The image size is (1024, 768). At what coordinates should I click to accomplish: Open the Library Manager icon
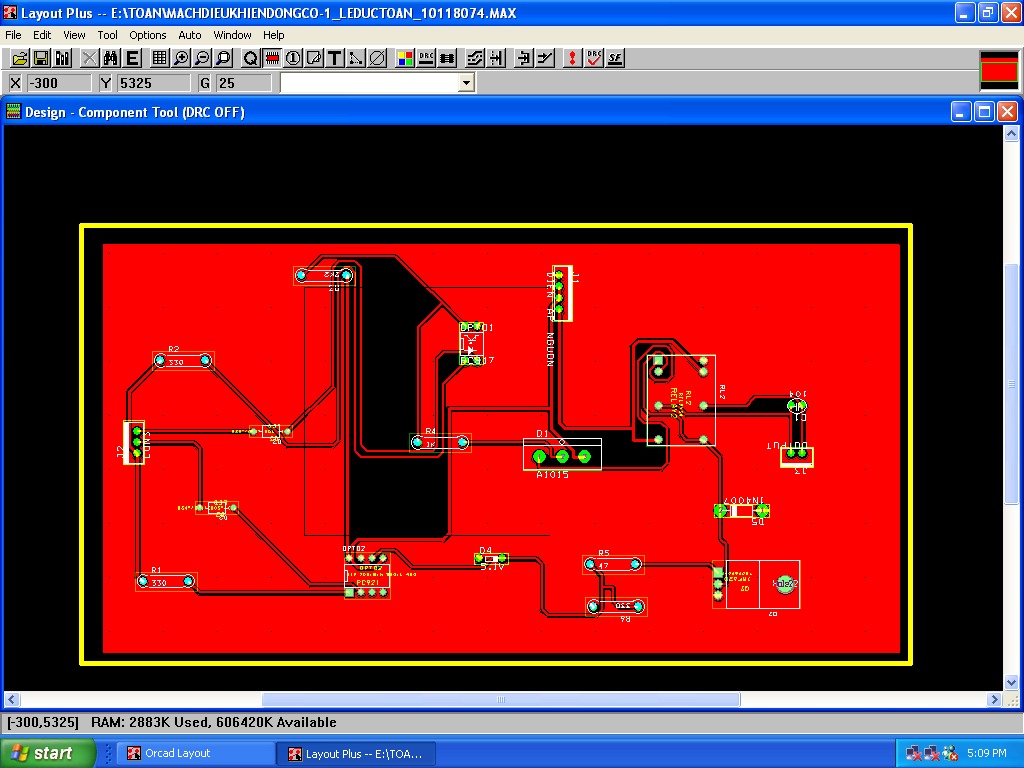(x=62, y=59)
